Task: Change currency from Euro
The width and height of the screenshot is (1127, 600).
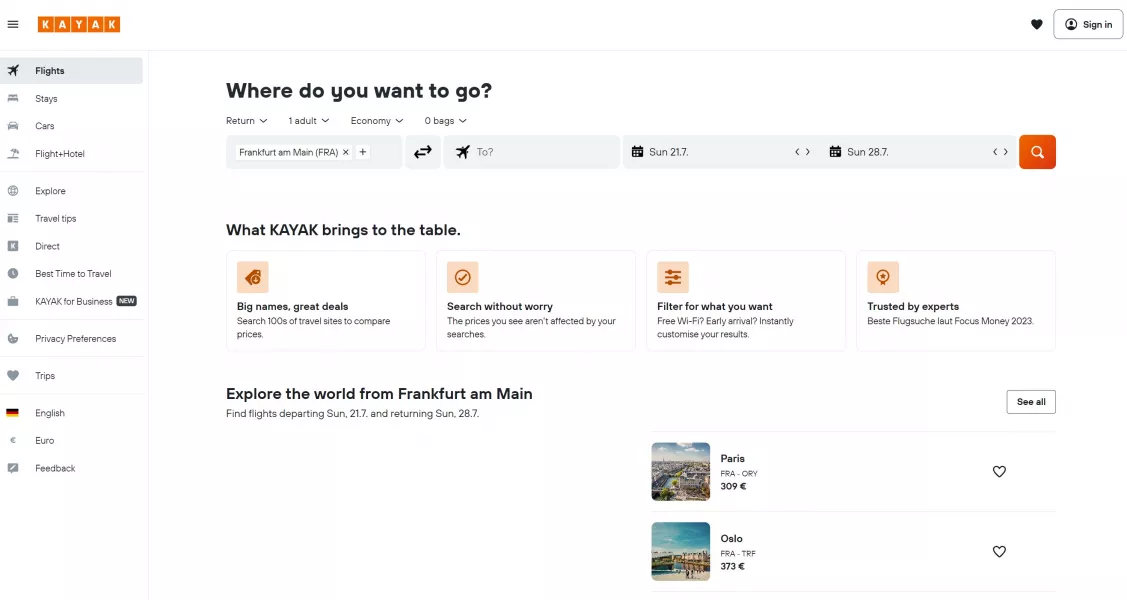Action: click(71, 440)
